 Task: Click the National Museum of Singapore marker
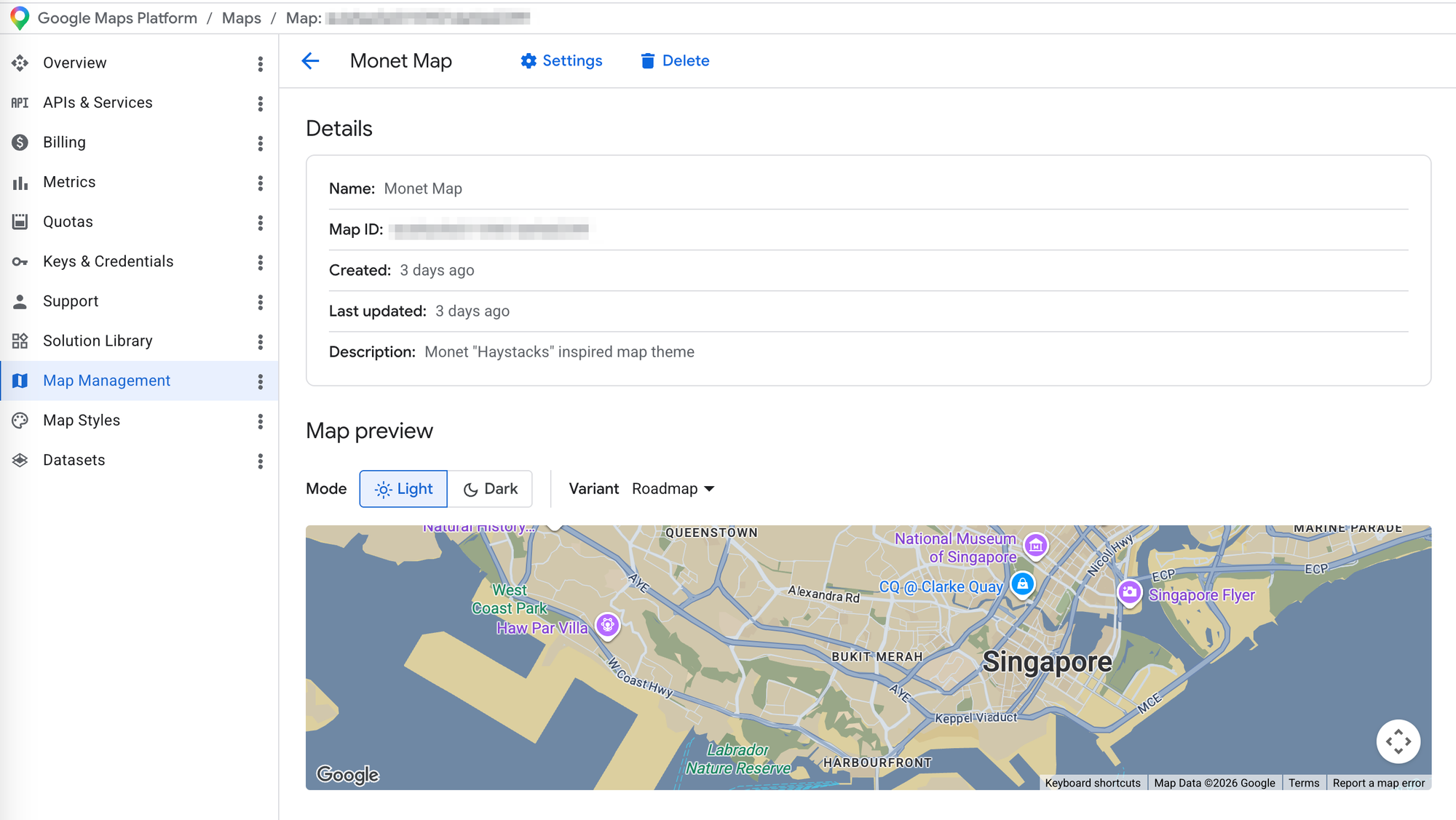(1036, 545)
